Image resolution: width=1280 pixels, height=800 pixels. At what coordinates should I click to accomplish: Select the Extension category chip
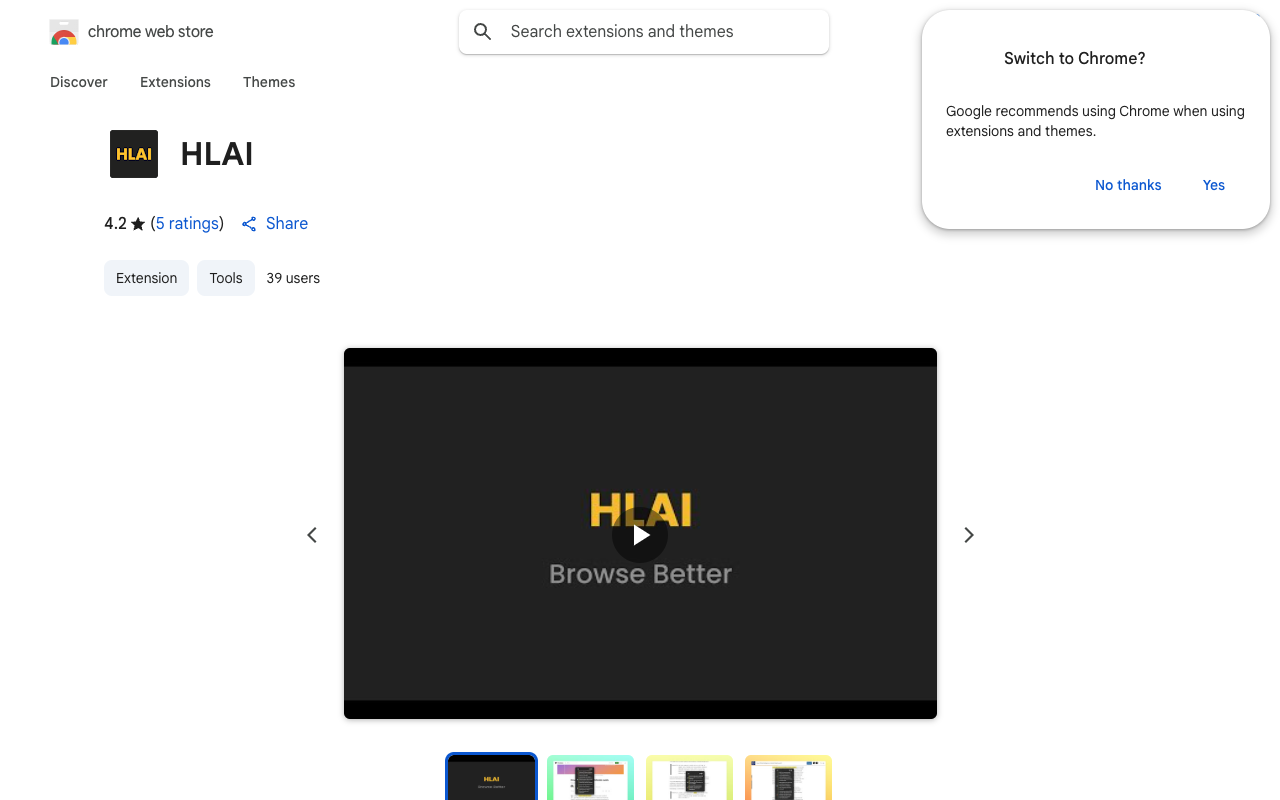click(146, 278)
